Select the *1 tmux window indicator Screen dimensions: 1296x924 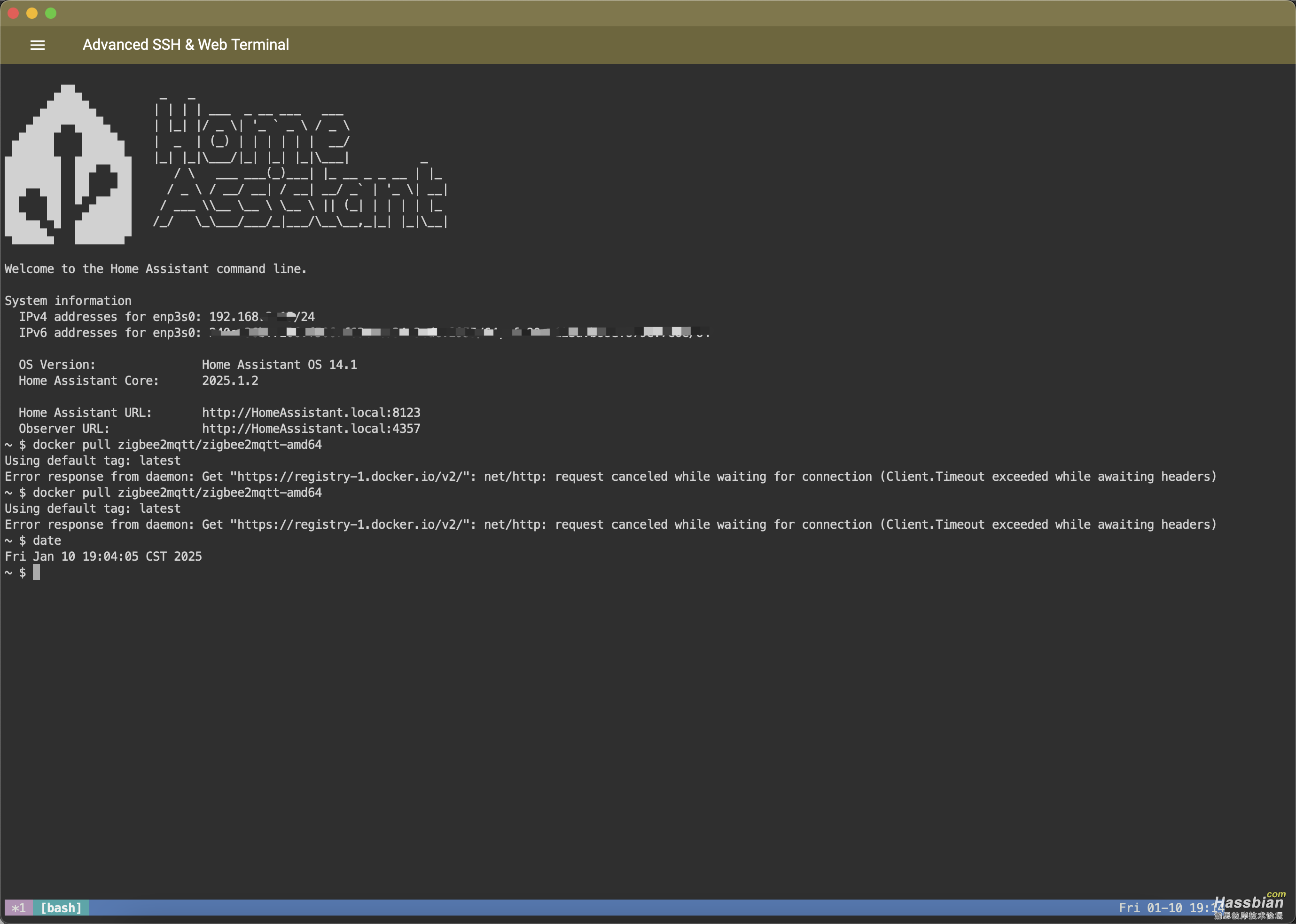click(x=18, y=908)
